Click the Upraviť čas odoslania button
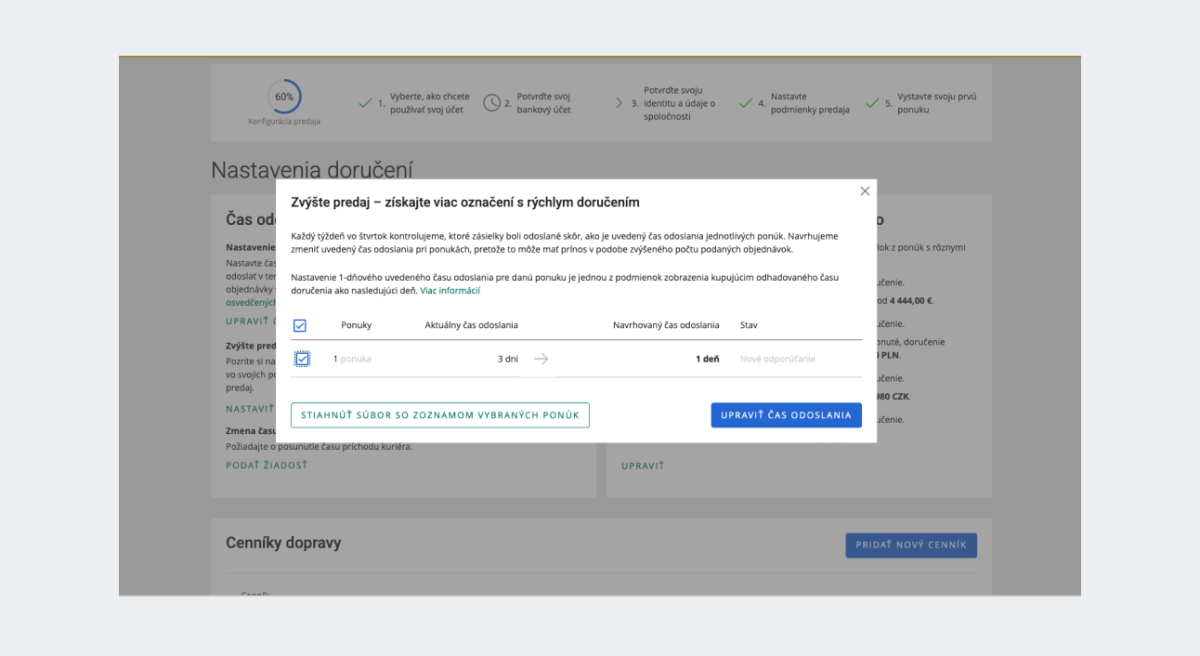 [x=786, y=415]
